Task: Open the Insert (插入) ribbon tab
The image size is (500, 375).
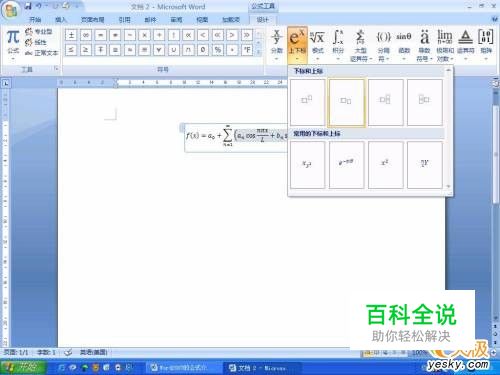Action: pos(60,20)
